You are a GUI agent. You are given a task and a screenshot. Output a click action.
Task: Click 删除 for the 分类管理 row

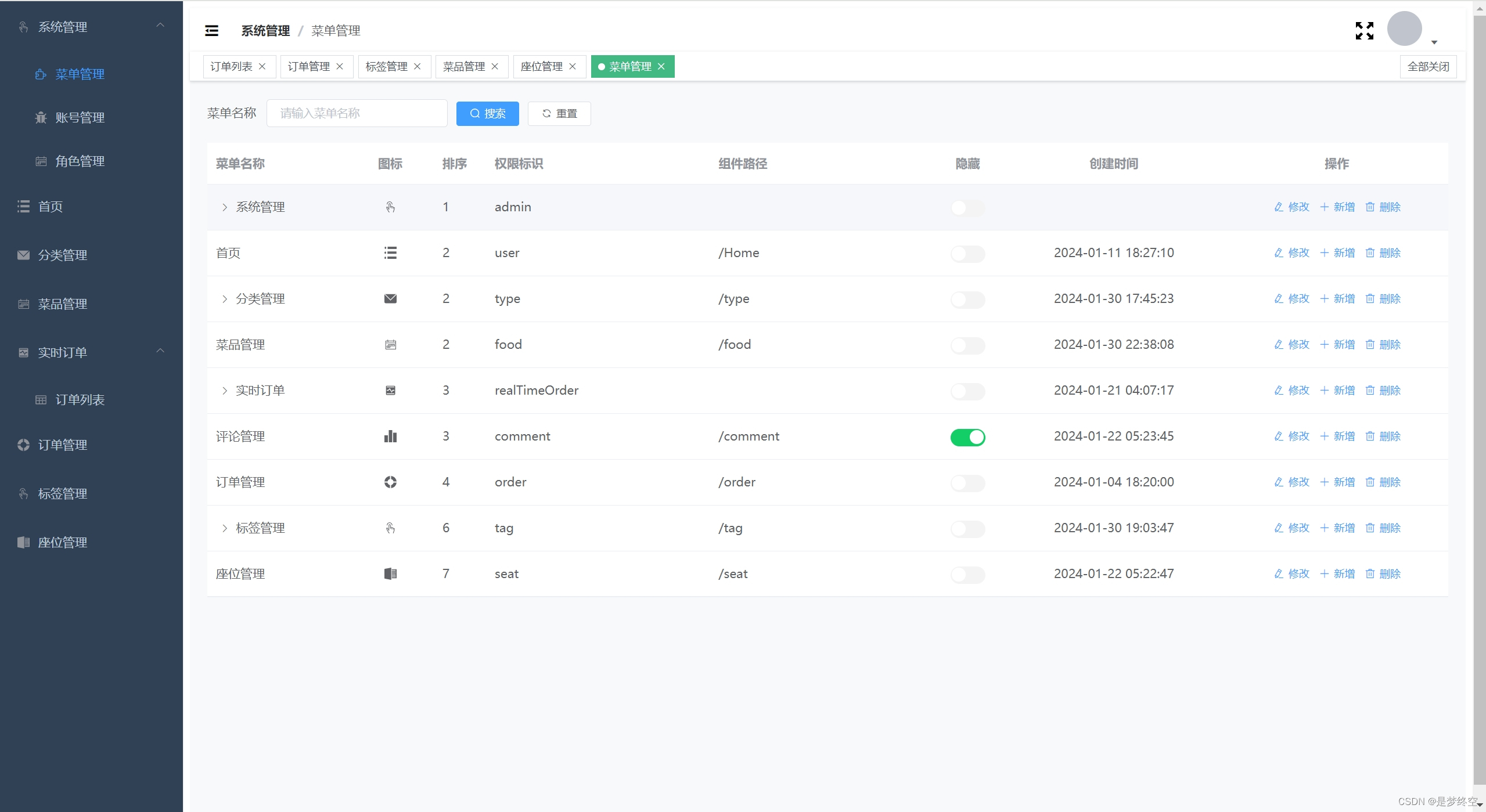[x=1383, y=299]
